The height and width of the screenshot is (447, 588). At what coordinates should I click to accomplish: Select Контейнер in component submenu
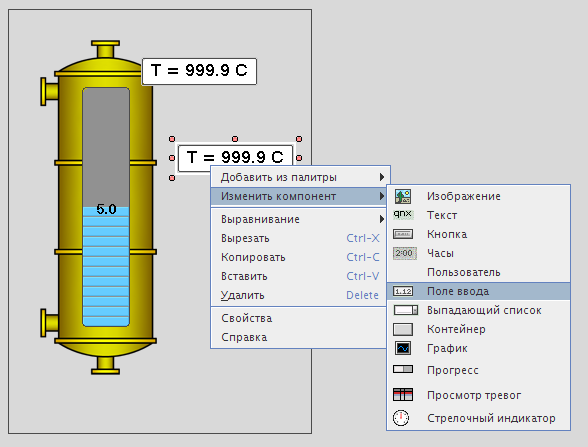coord(478,330)
